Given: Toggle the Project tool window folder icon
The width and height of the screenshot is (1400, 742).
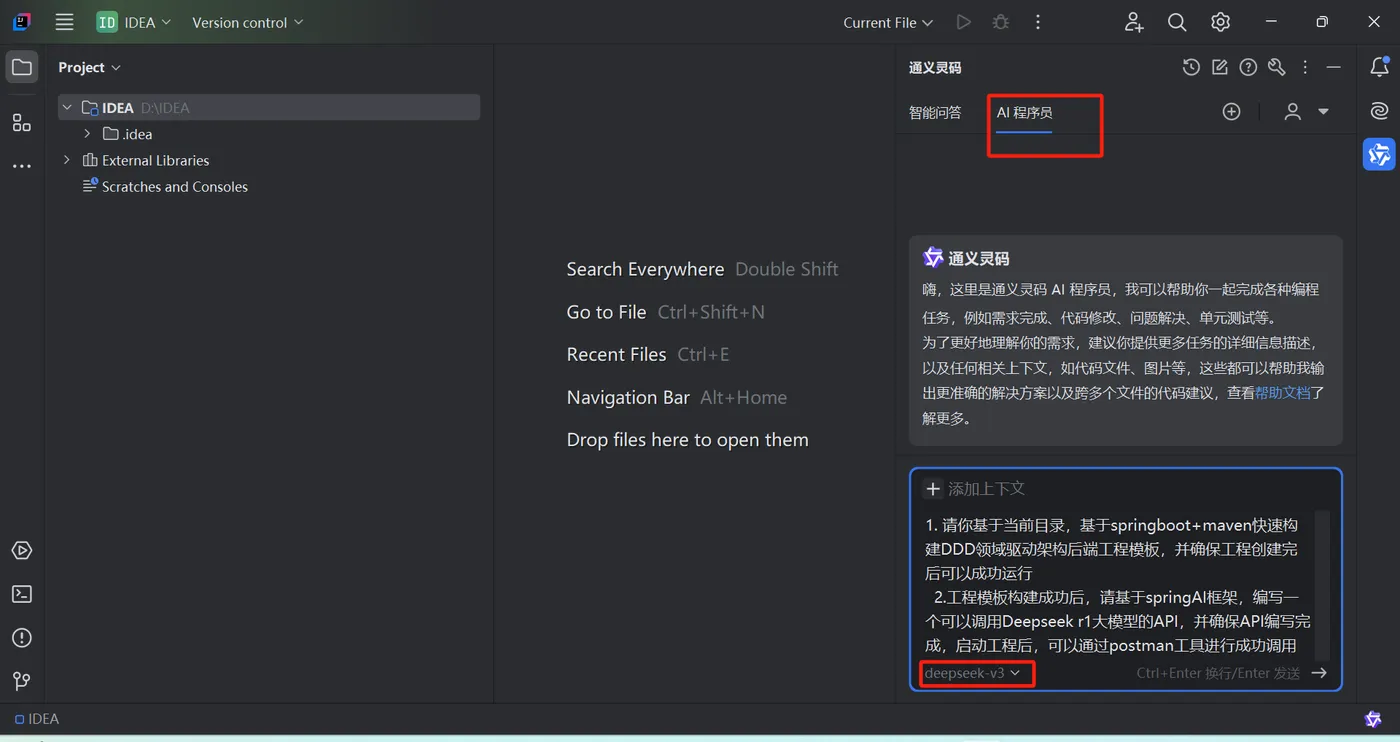Looking at the screenshot, I should (22, 67).
